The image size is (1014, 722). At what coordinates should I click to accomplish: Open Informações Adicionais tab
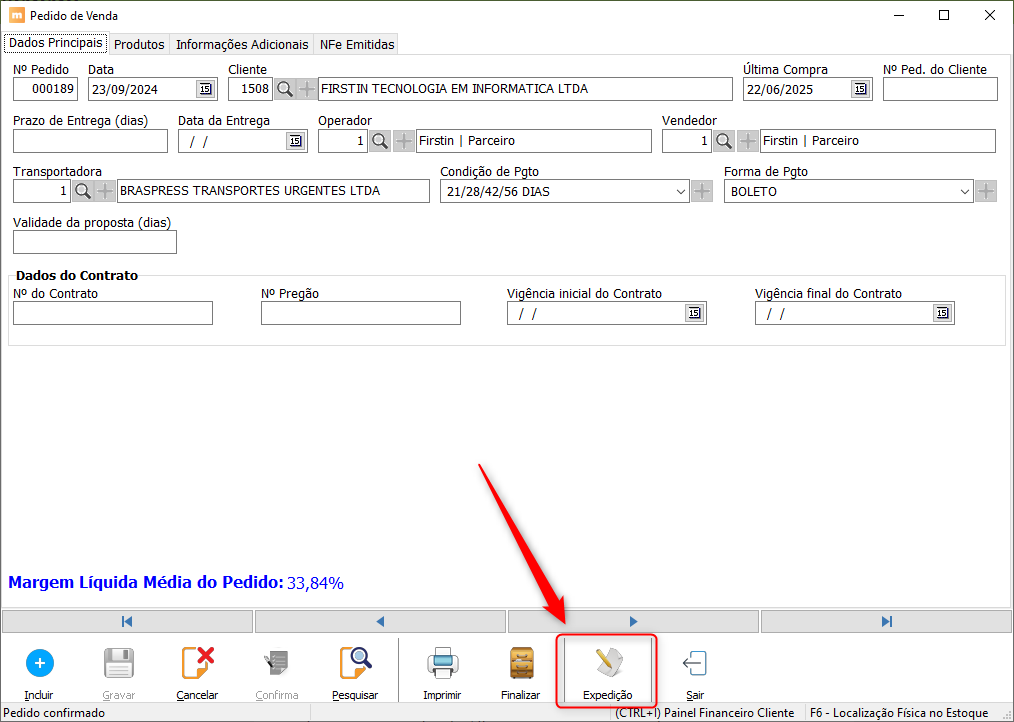click(242, 44)
